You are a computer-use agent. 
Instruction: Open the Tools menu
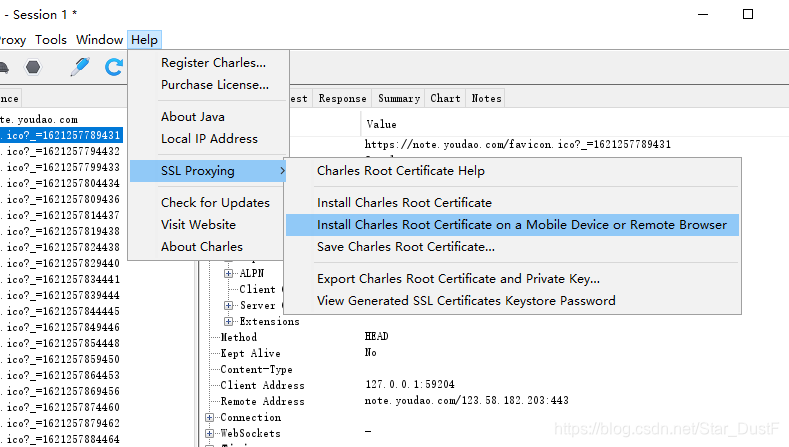[51, 40]
